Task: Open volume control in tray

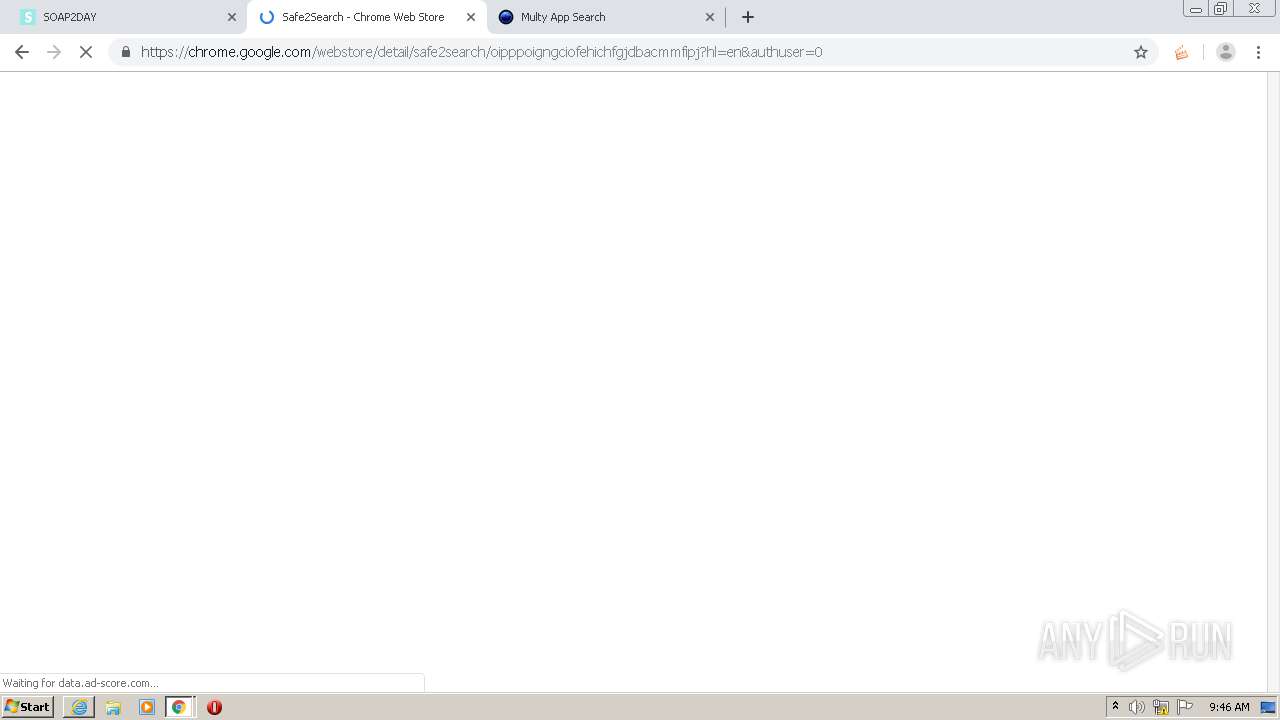Action: 1137,707
